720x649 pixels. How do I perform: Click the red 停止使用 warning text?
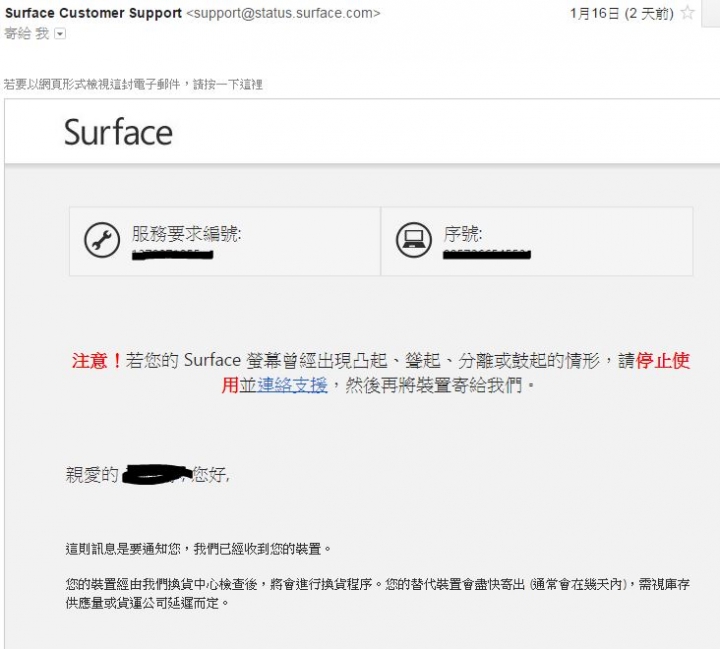pos(663,361)
